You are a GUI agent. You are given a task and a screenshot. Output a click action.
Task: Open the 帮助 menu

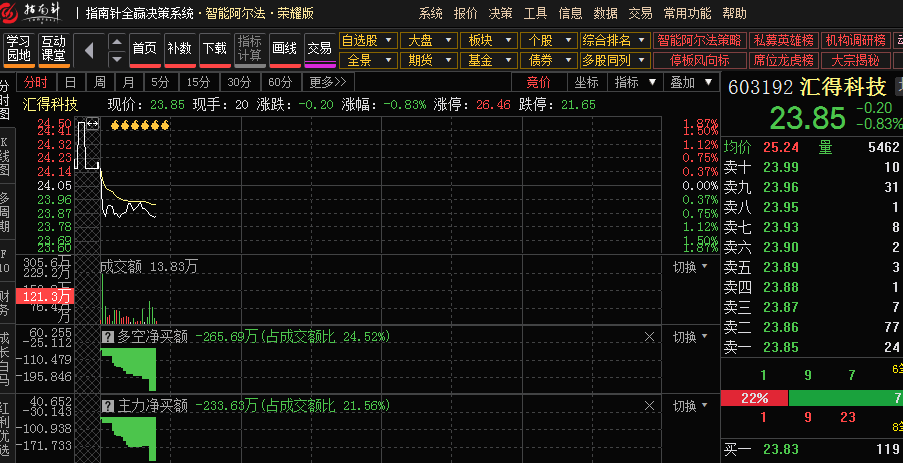734,13
